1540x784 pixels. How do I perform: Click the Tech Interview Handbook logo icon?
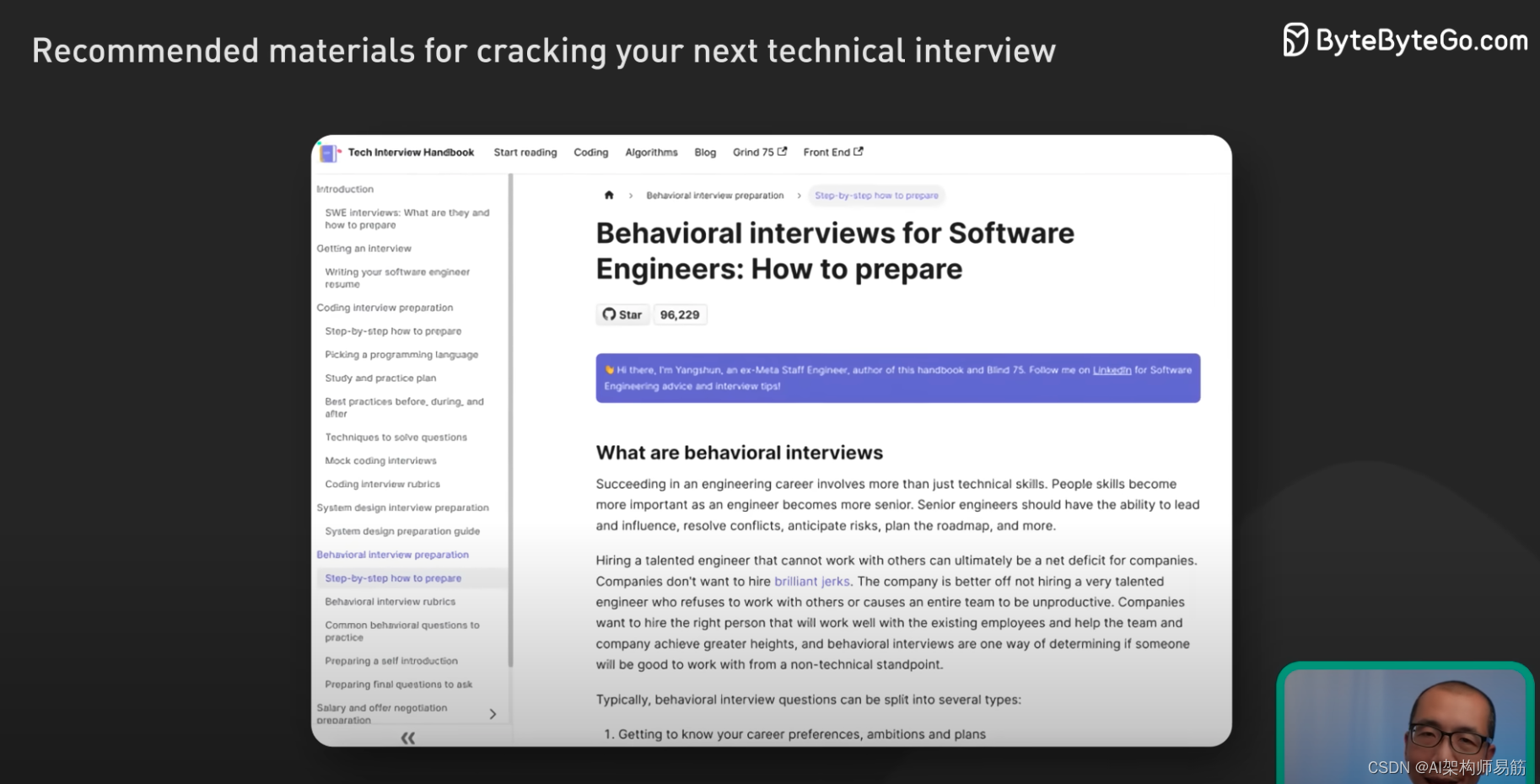tap(330, 153)
